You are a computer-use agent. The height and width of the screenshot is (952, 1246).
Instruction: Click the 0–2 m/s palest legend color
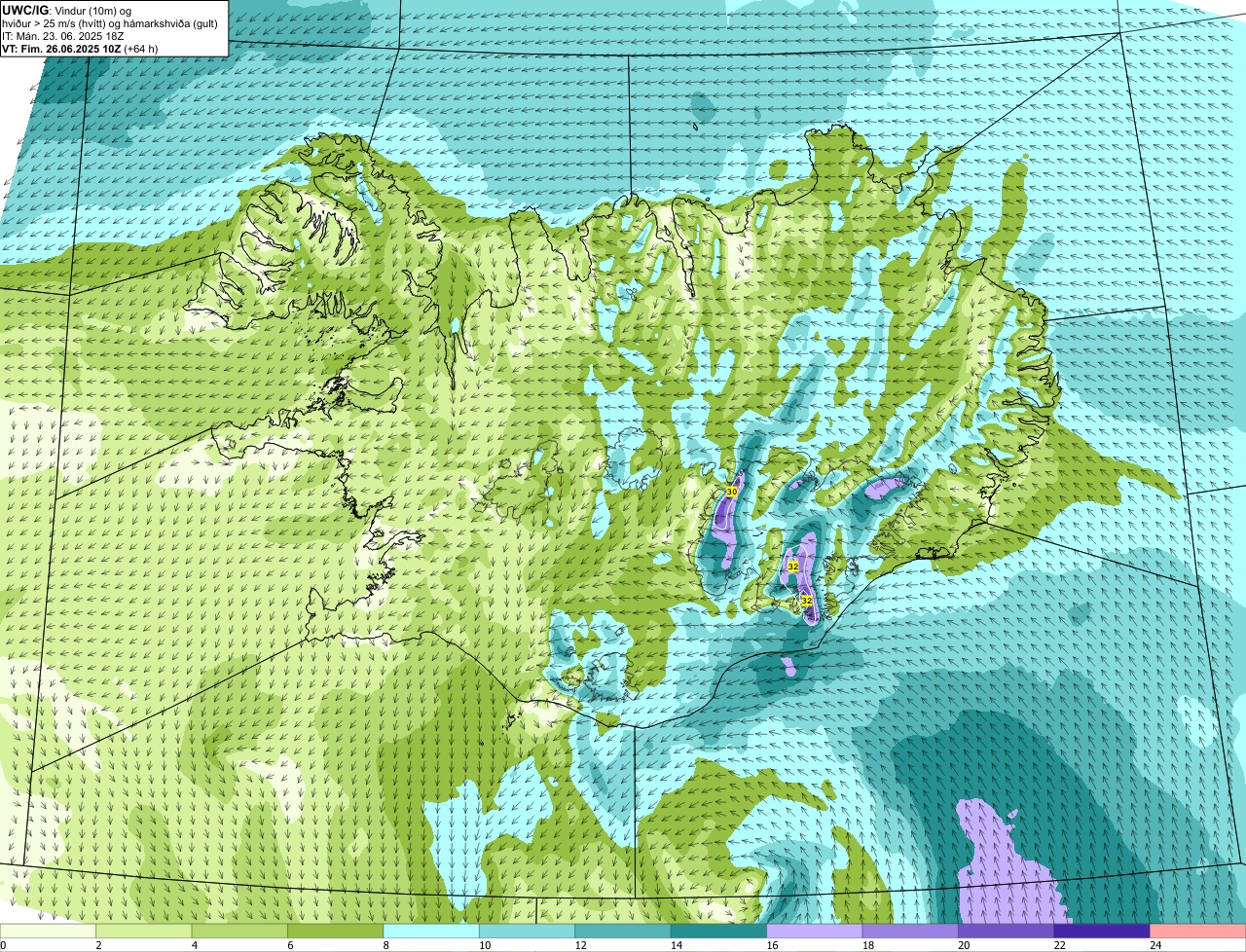pos(48,931)
